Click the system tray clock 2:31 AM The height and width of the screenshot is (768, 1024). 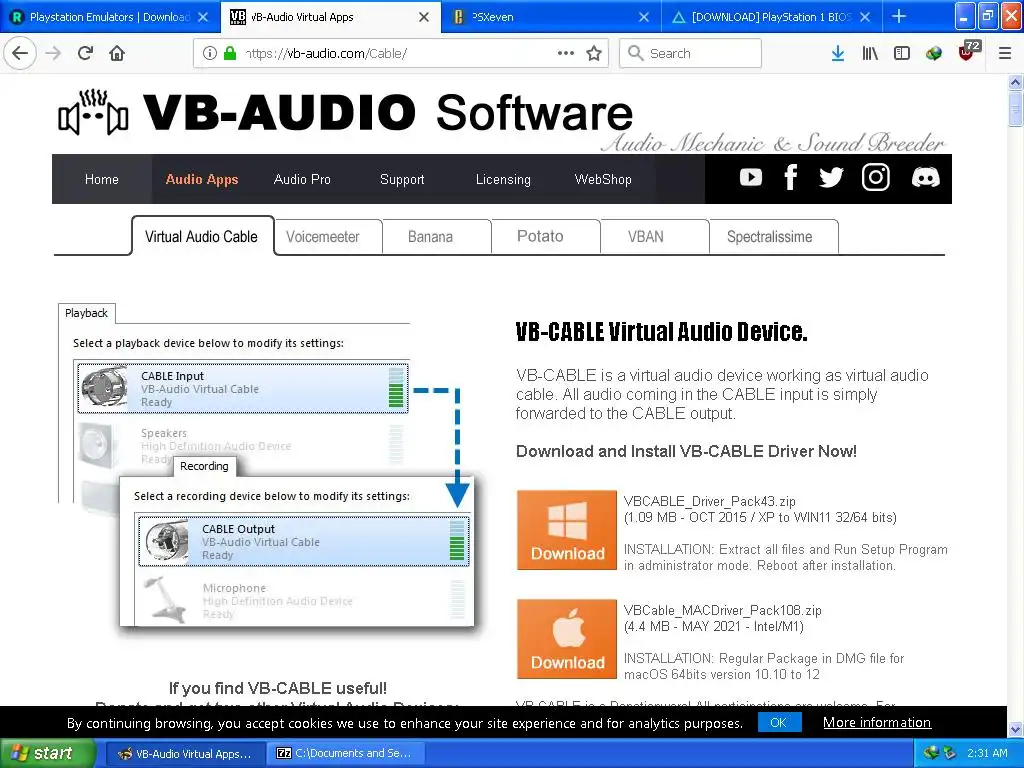pyautogui.click(x=987, y=753)
